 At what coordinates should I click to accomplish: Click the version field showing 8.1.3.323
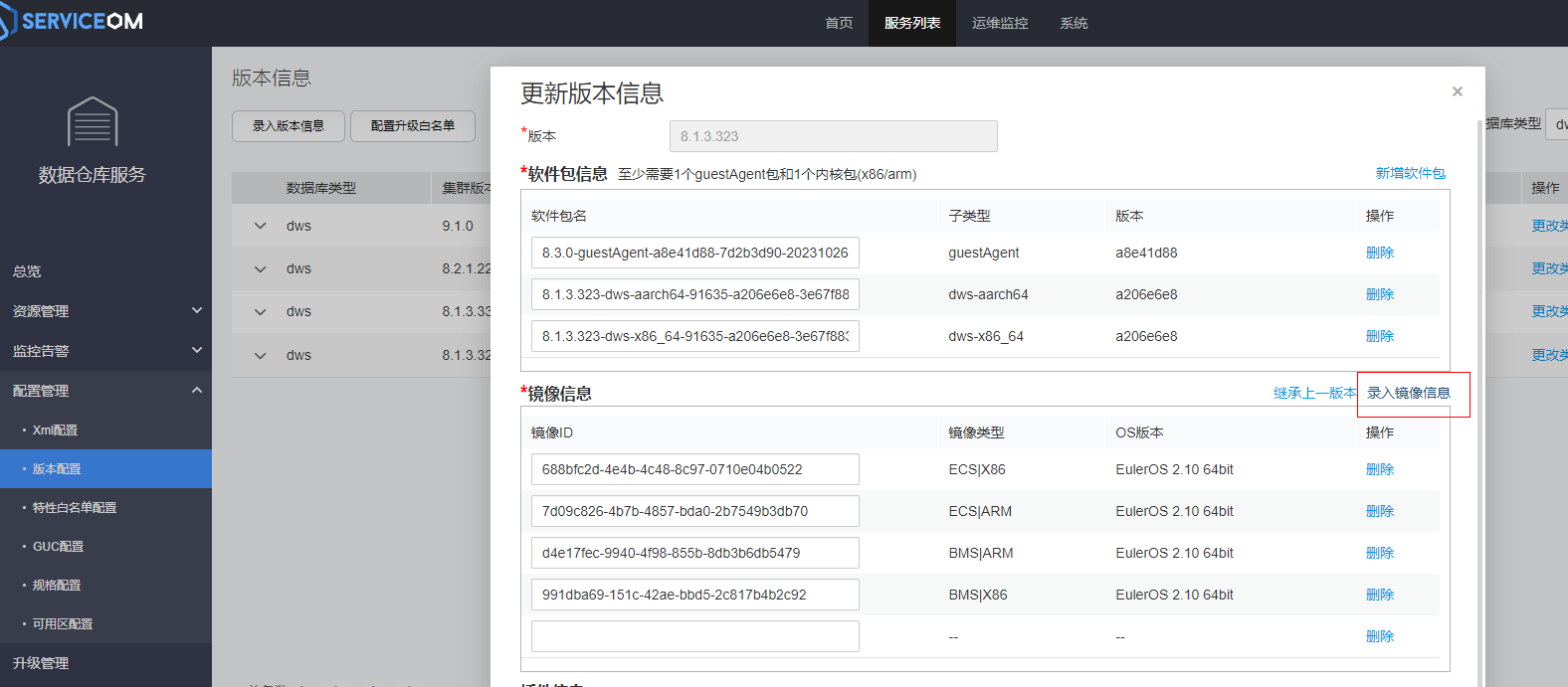pyautogui.click(x=834, y=136)
